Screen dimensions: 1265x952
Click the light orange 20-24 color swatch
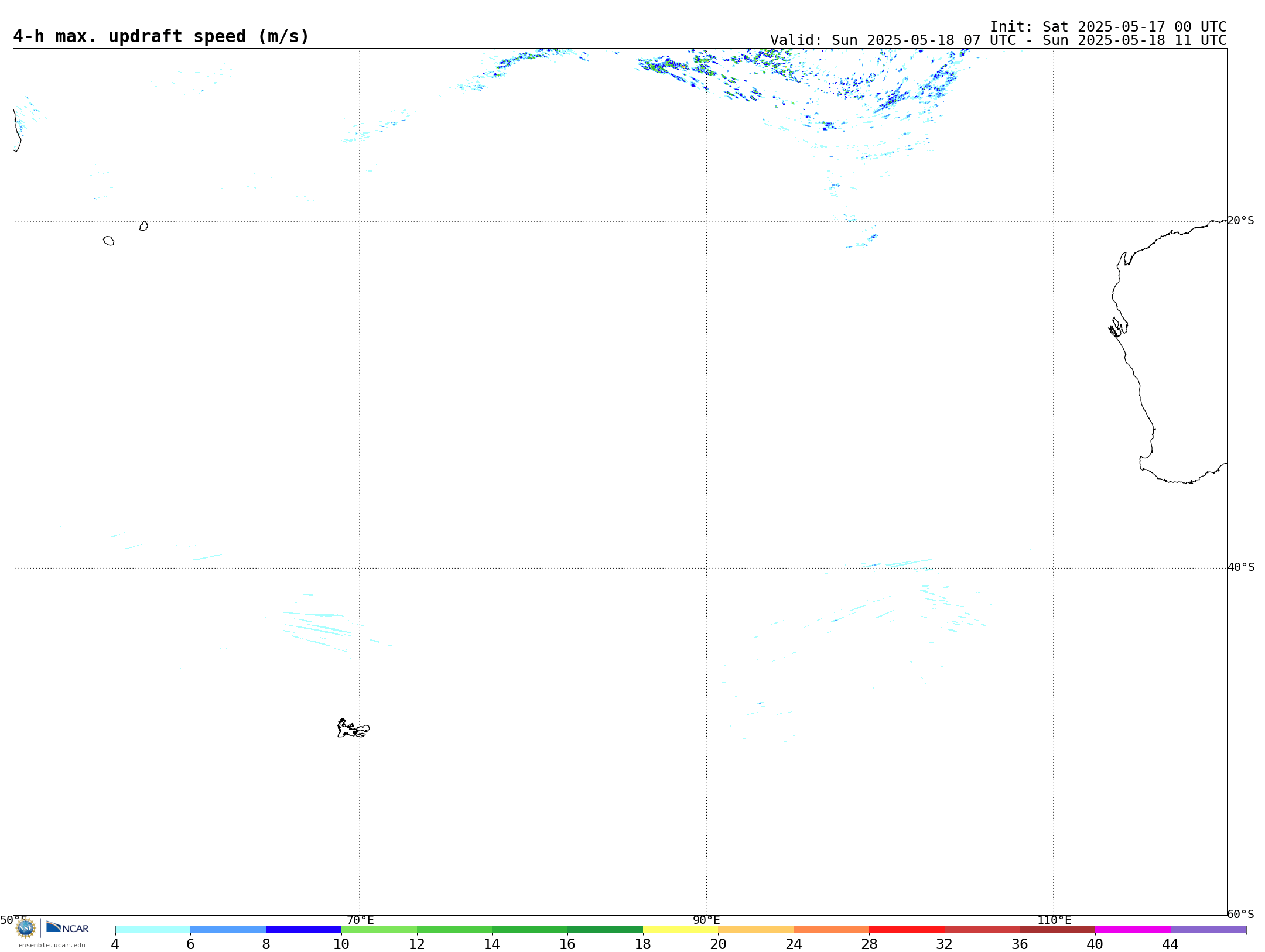click(756, 929)
